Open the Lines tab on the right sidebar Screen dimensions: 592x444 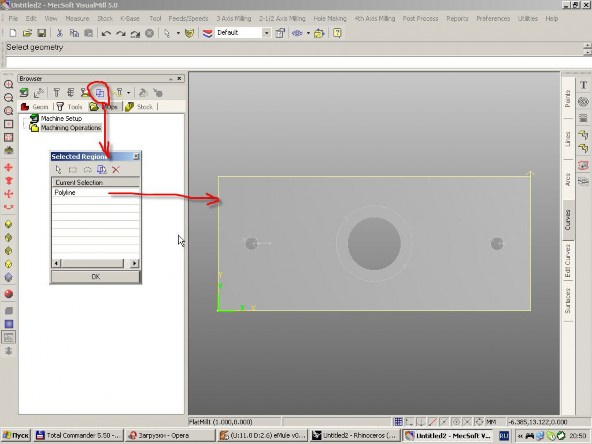coord(568,139)
